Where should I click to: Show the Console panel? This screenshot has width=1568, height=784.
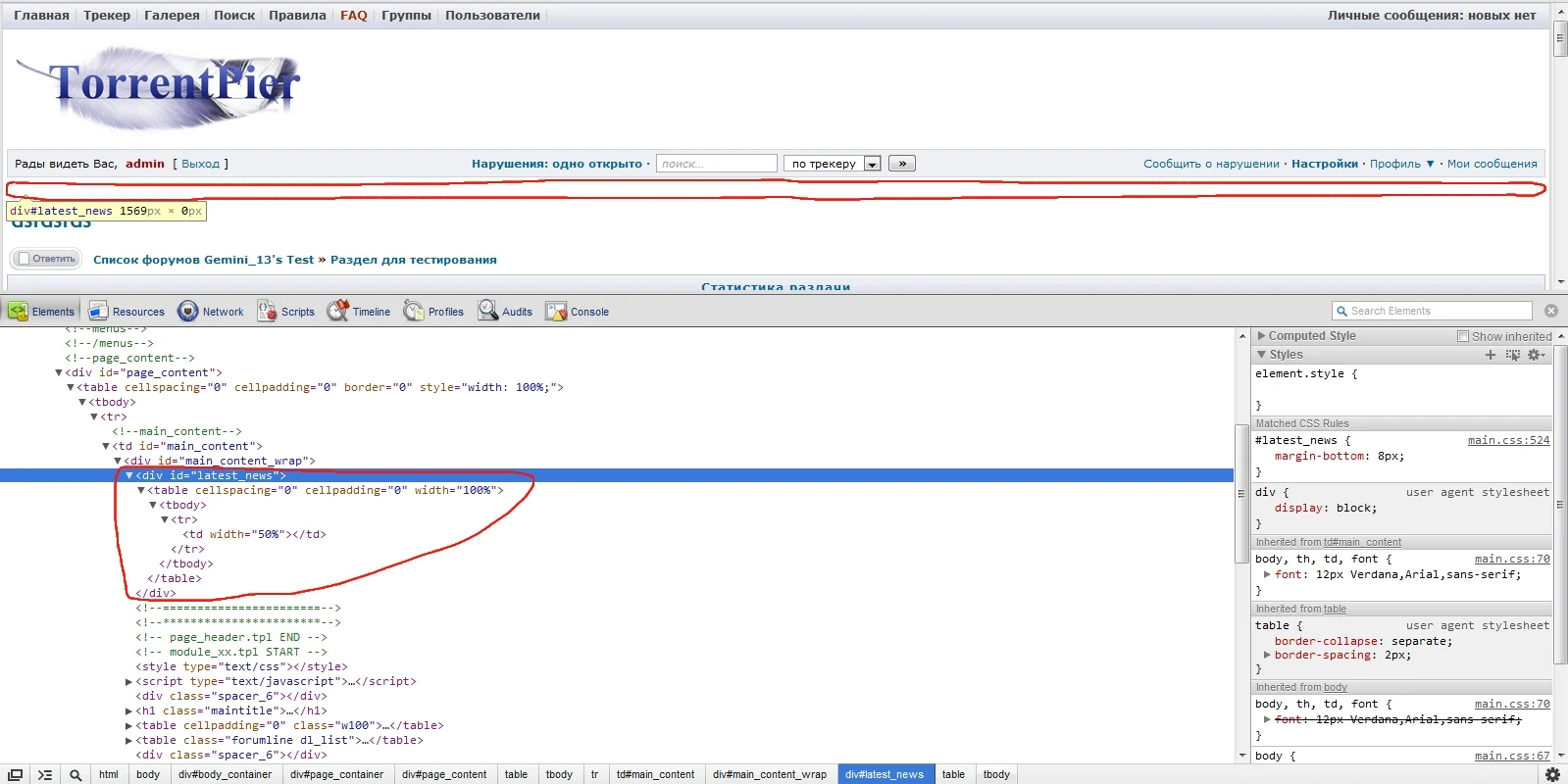(x=577, y=312)
